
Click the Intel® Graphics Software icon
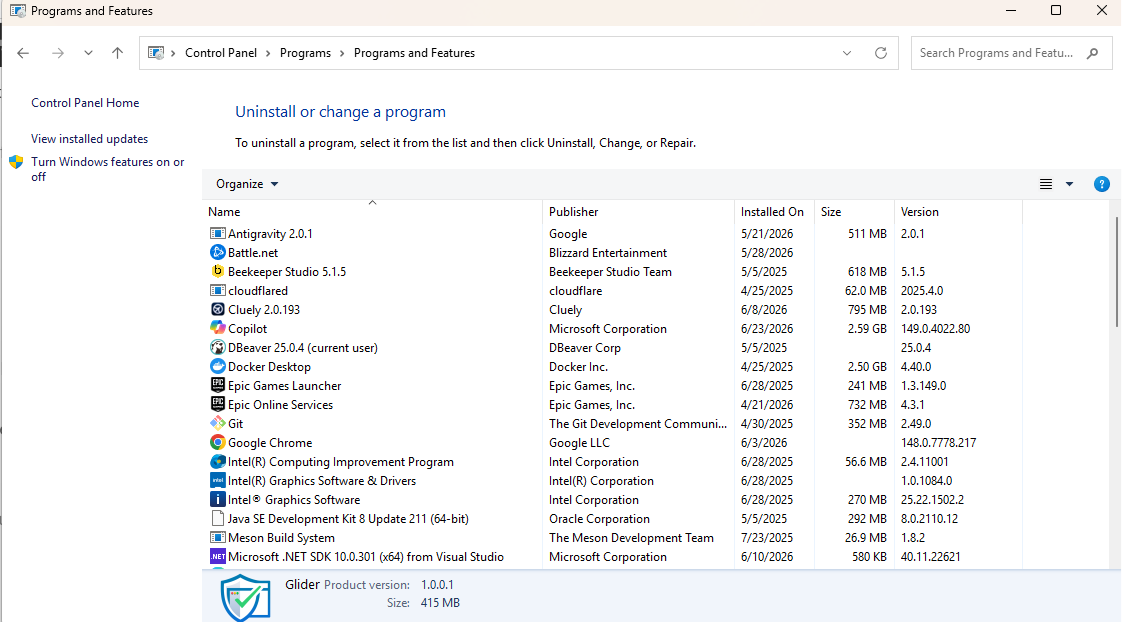coord(218,500)
